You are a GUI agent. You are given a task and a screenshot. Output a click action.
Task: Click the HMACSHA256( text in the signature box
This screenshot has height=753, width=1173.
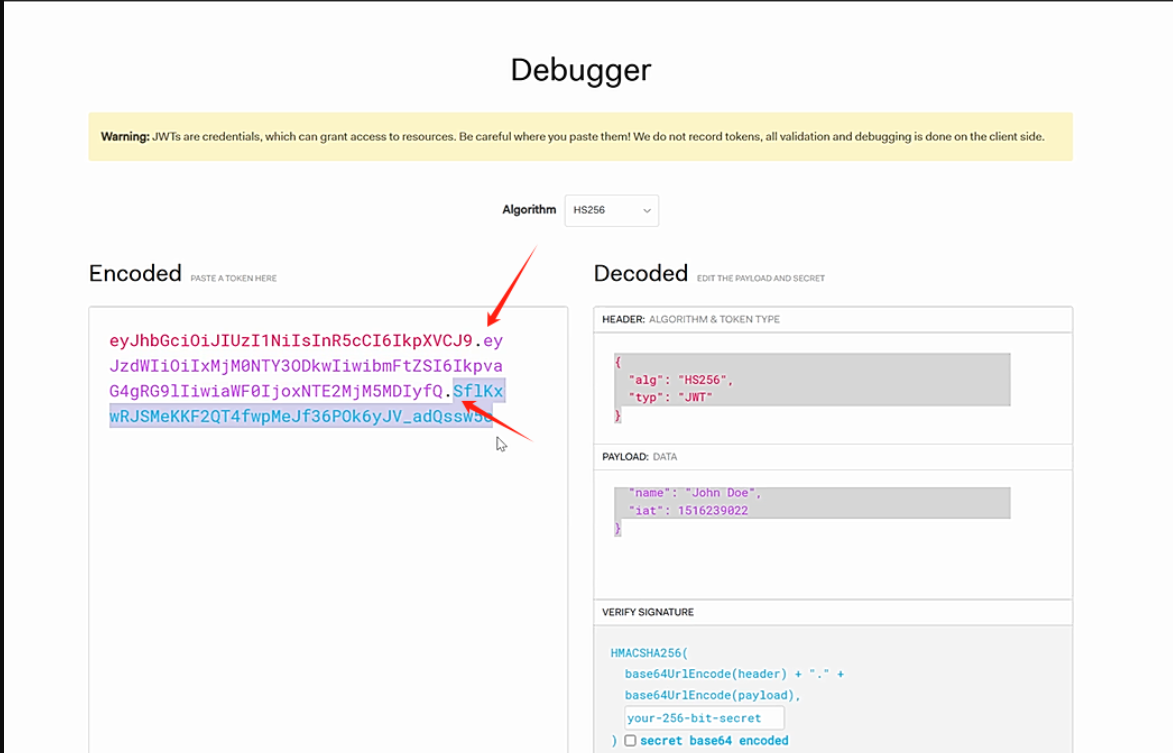click(649, 653)
